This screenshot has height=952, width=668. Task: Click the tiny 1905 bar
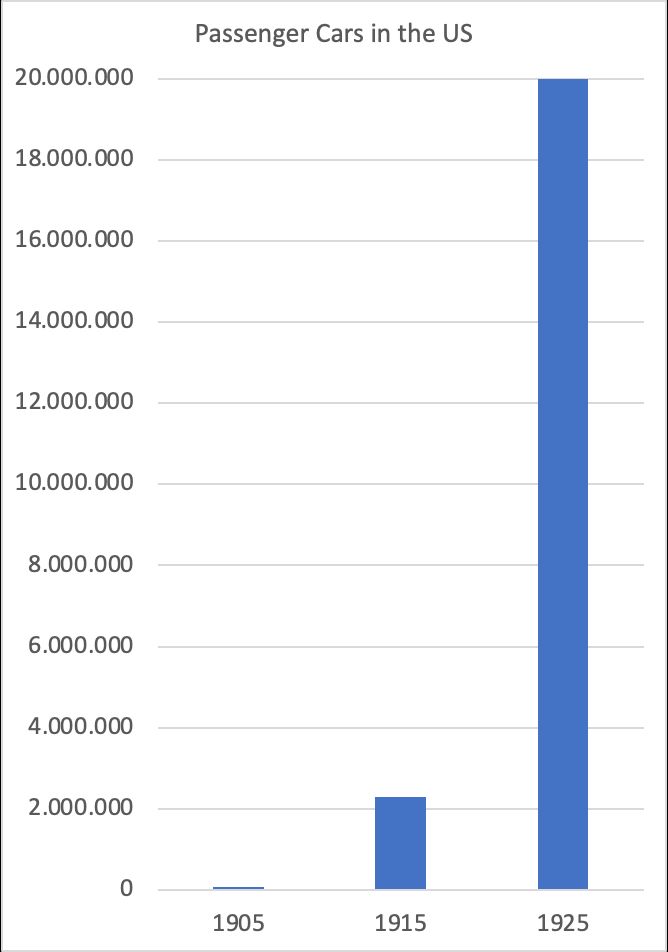point(238,887)
